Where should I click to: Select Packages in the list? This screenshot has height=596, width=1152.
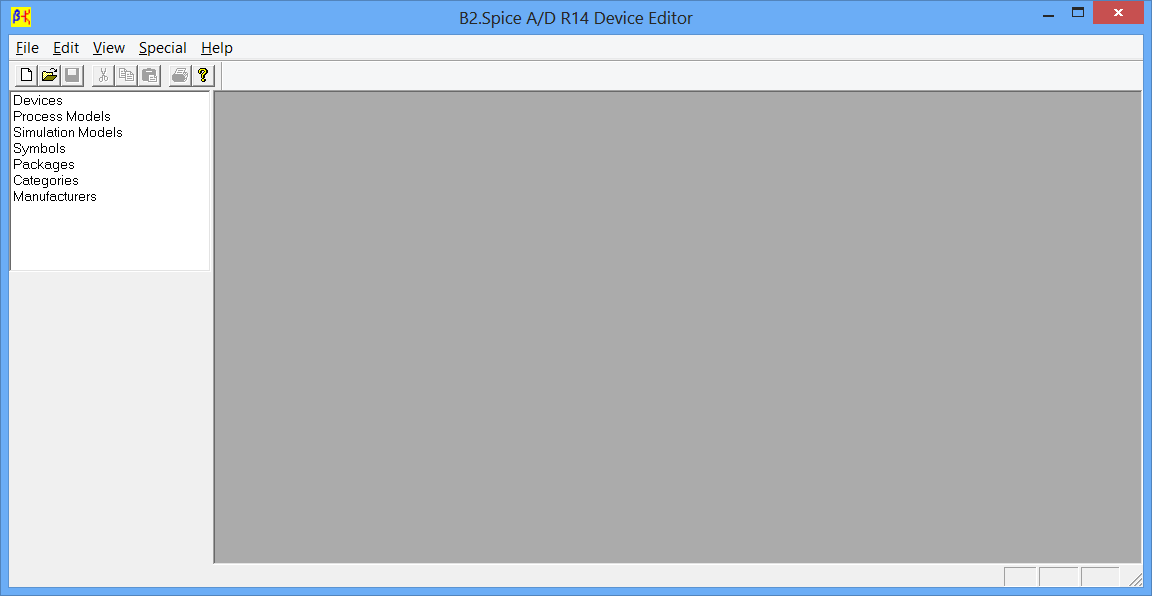[x=43, y=165]
